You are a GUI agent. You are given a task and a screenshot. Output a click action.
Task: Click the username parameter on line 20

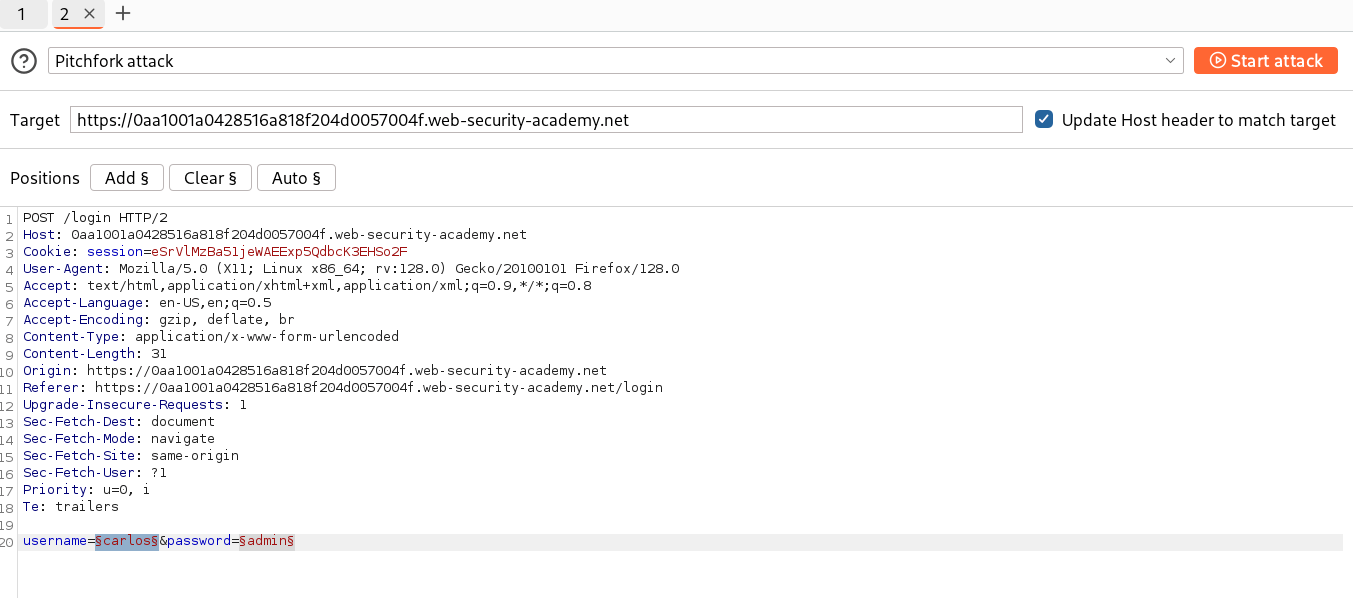56,540
